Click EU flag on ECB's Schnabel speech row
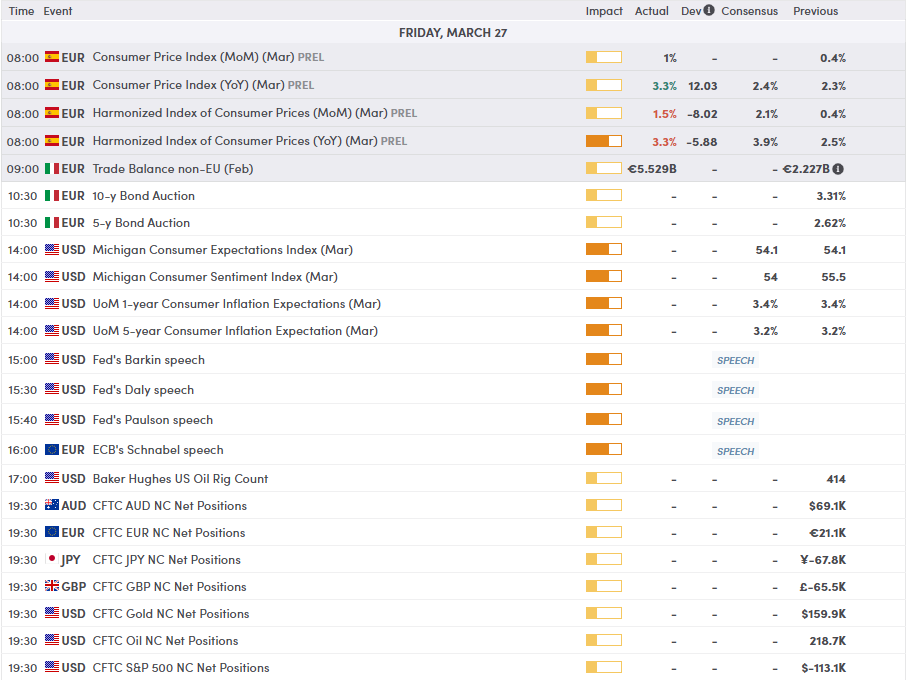Viewport: 906px width, 680px height. coord(52,449)
